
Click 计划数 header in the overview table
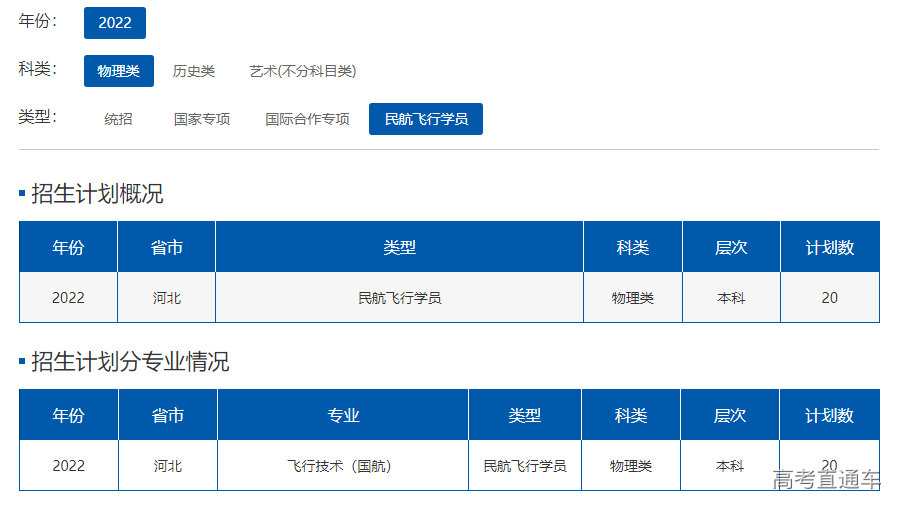tap(830, 248)
